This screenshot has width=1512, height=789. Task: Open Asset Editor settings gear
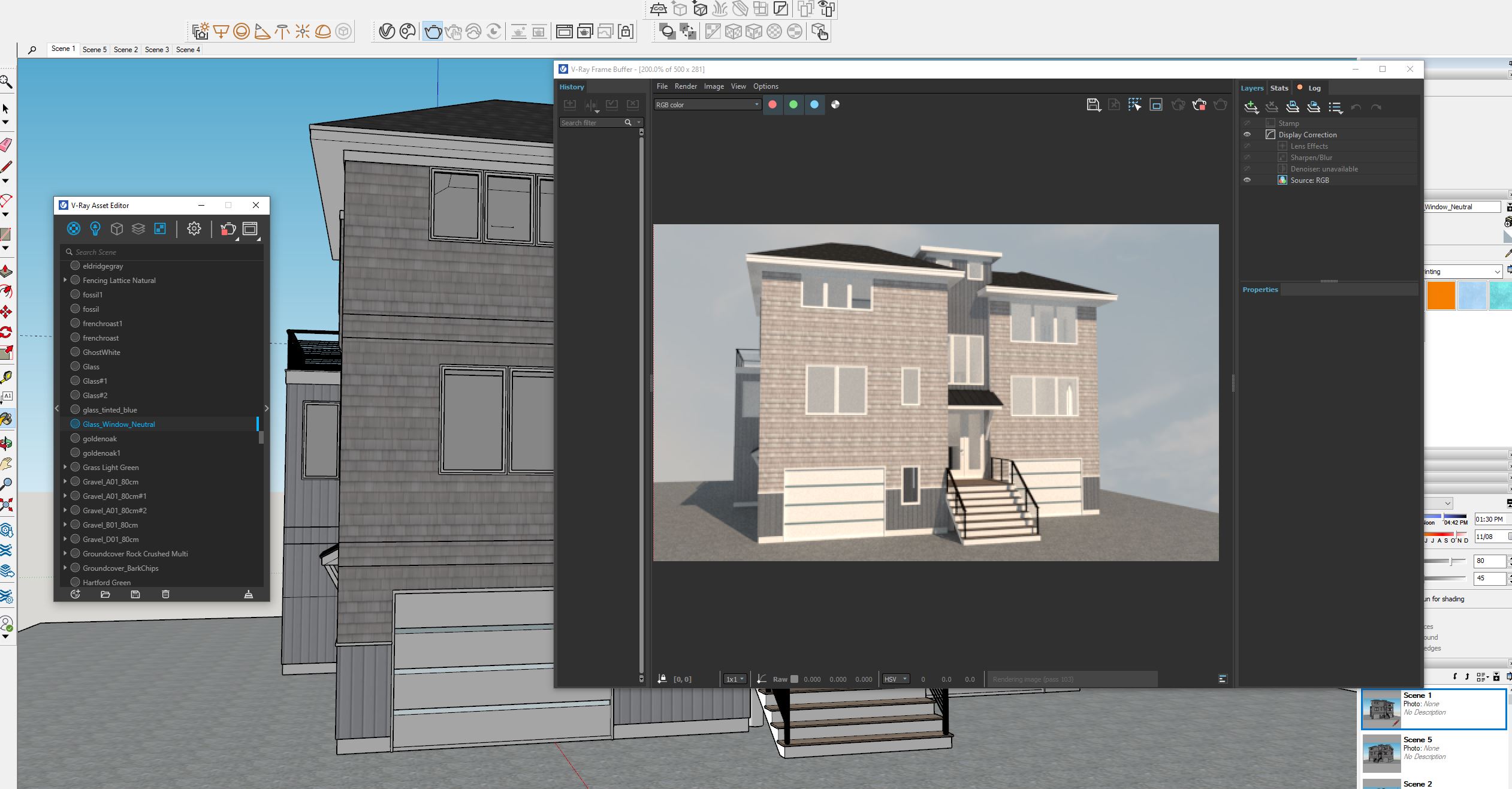tap(194, 228)
